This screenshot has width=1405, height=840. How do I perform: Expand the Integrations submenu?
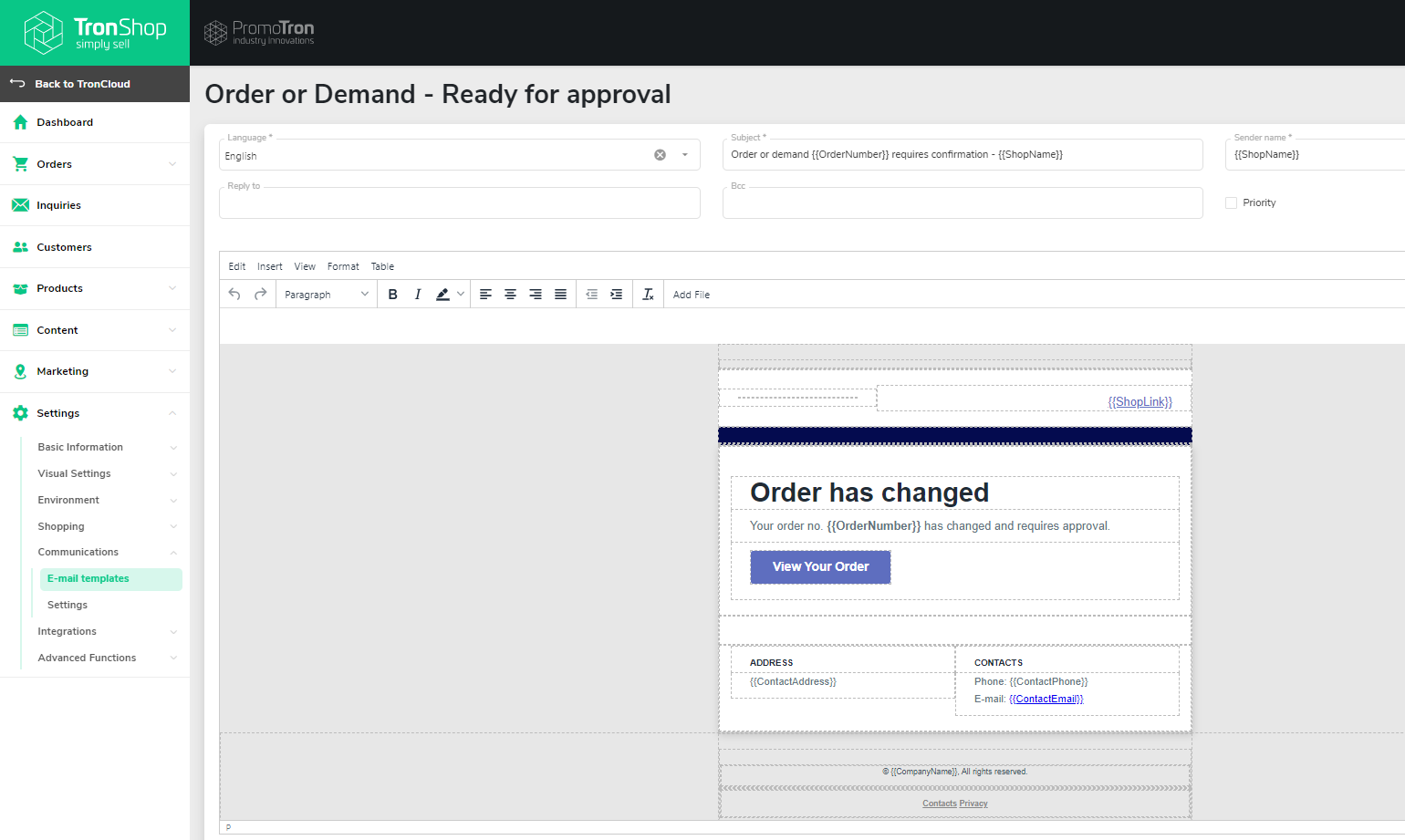tap(173, 632)
